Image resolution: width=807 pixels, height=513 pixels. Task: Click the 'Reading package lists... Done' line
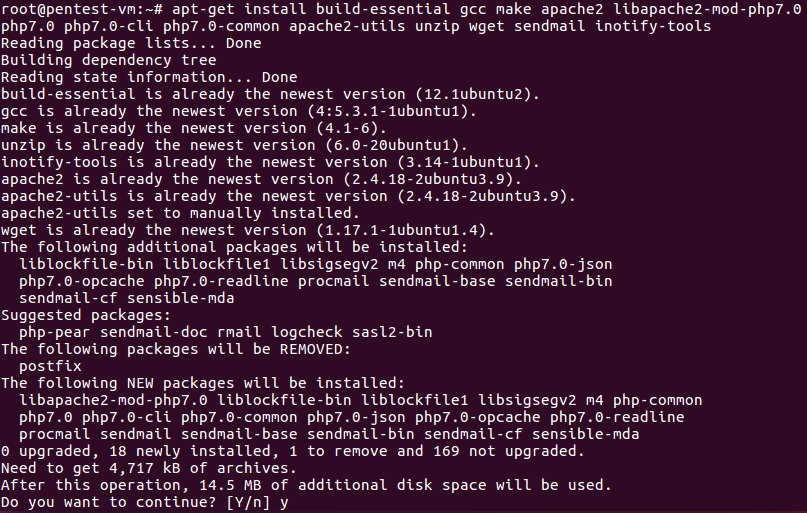(131, 44)
